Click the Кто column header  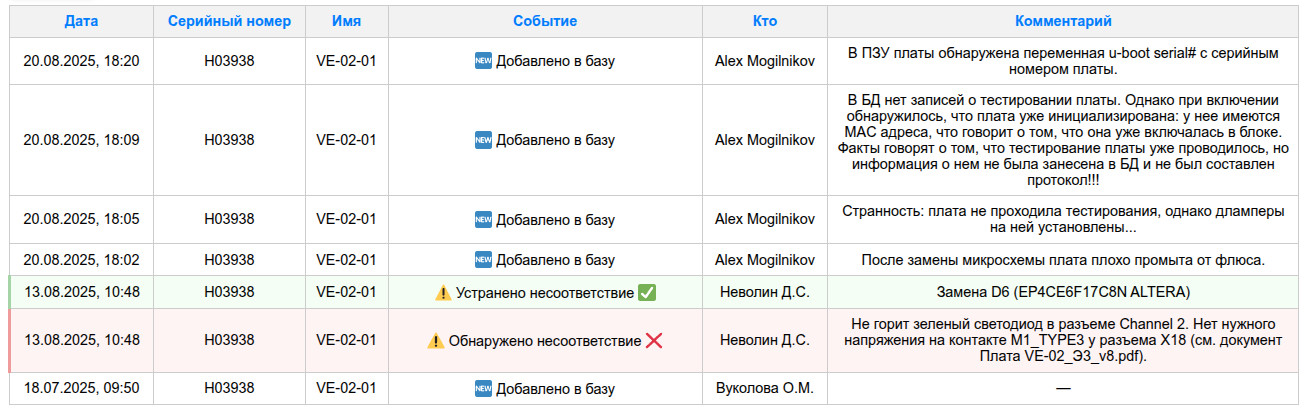(x=765, y=21)
